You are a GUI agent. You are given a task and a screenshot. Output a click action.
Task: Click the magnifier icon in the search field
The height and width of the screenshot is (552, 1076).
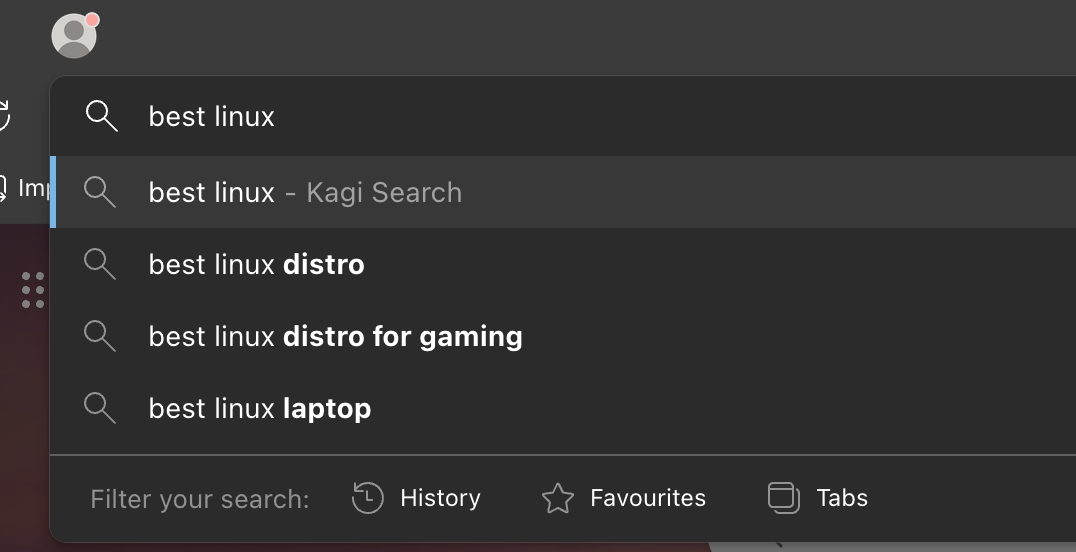coord(101,116)
